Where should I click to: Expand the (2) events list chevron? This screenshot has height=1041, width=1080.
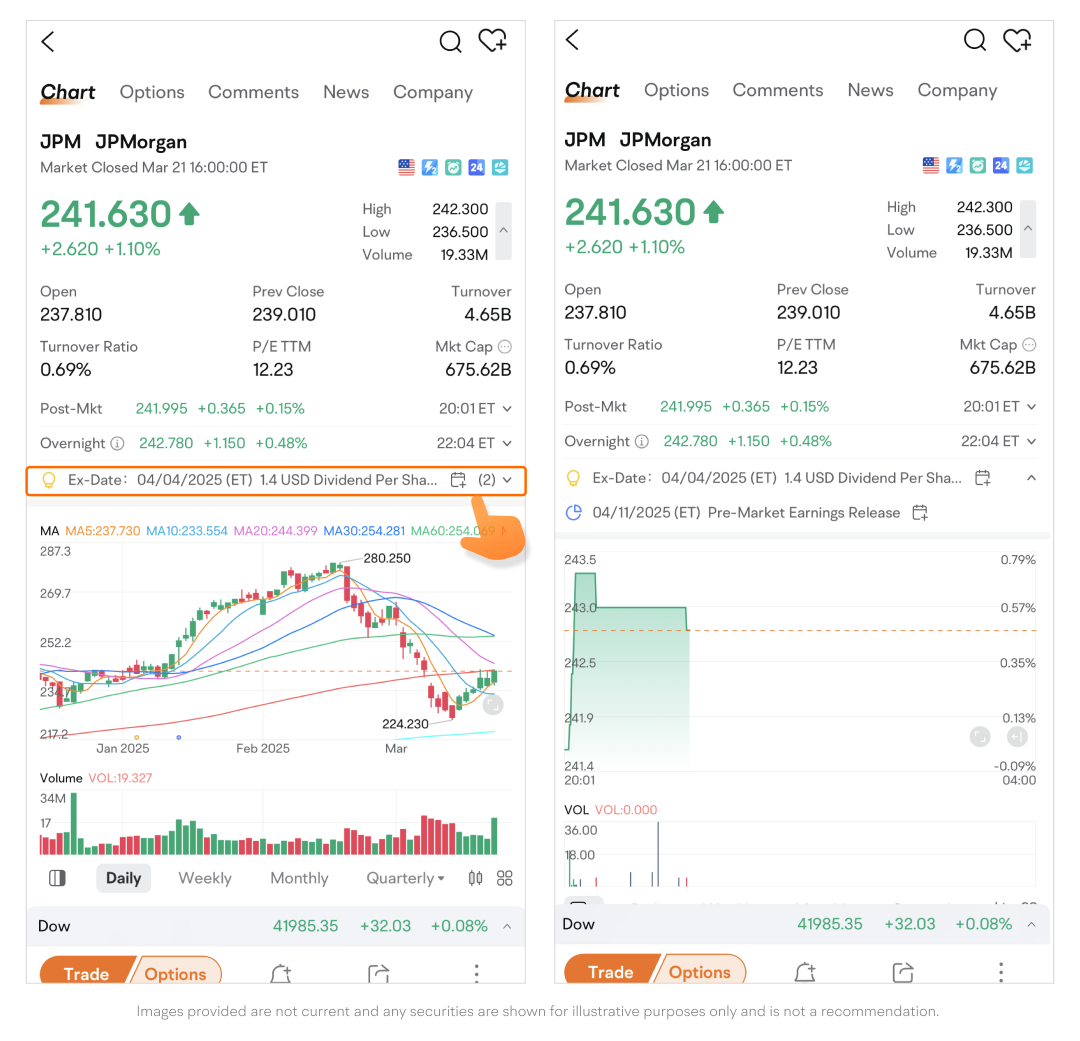click(508, 480)
